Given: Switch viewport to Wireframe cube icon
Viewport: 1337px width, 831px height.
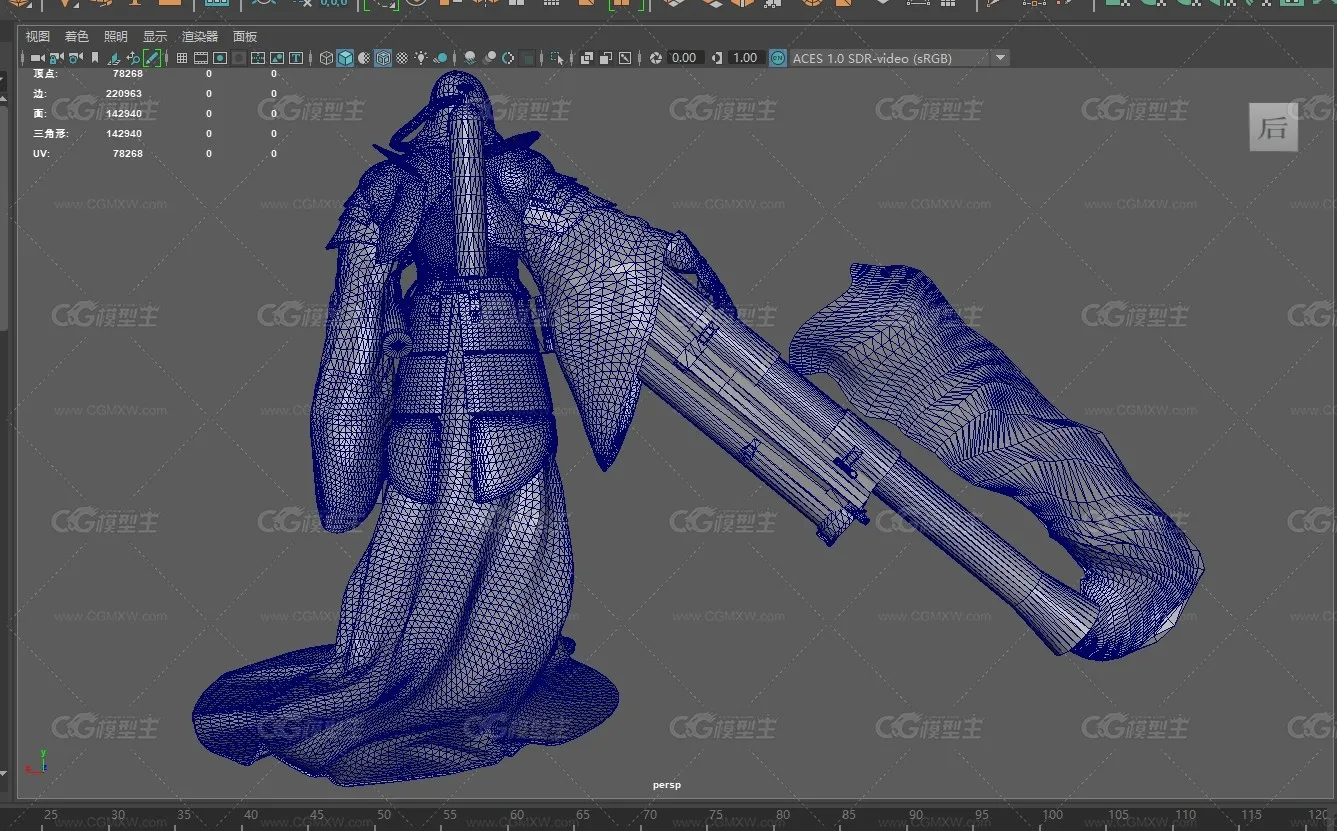Looking at the screenshot, I should point(326,58).
